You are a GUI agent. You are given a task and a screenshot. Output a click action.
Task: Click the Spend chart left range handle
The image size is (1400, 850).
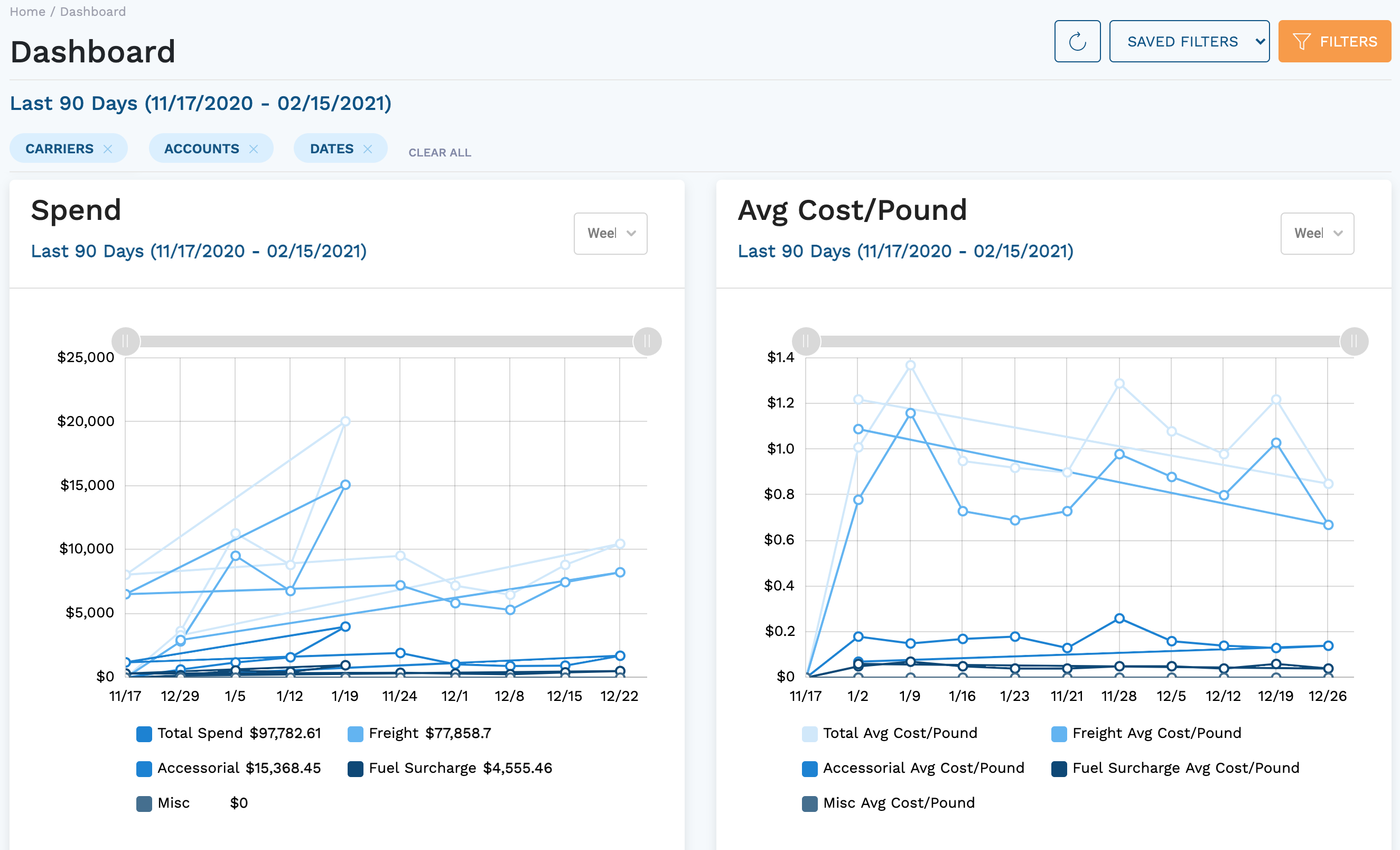[x=126, y=341]
